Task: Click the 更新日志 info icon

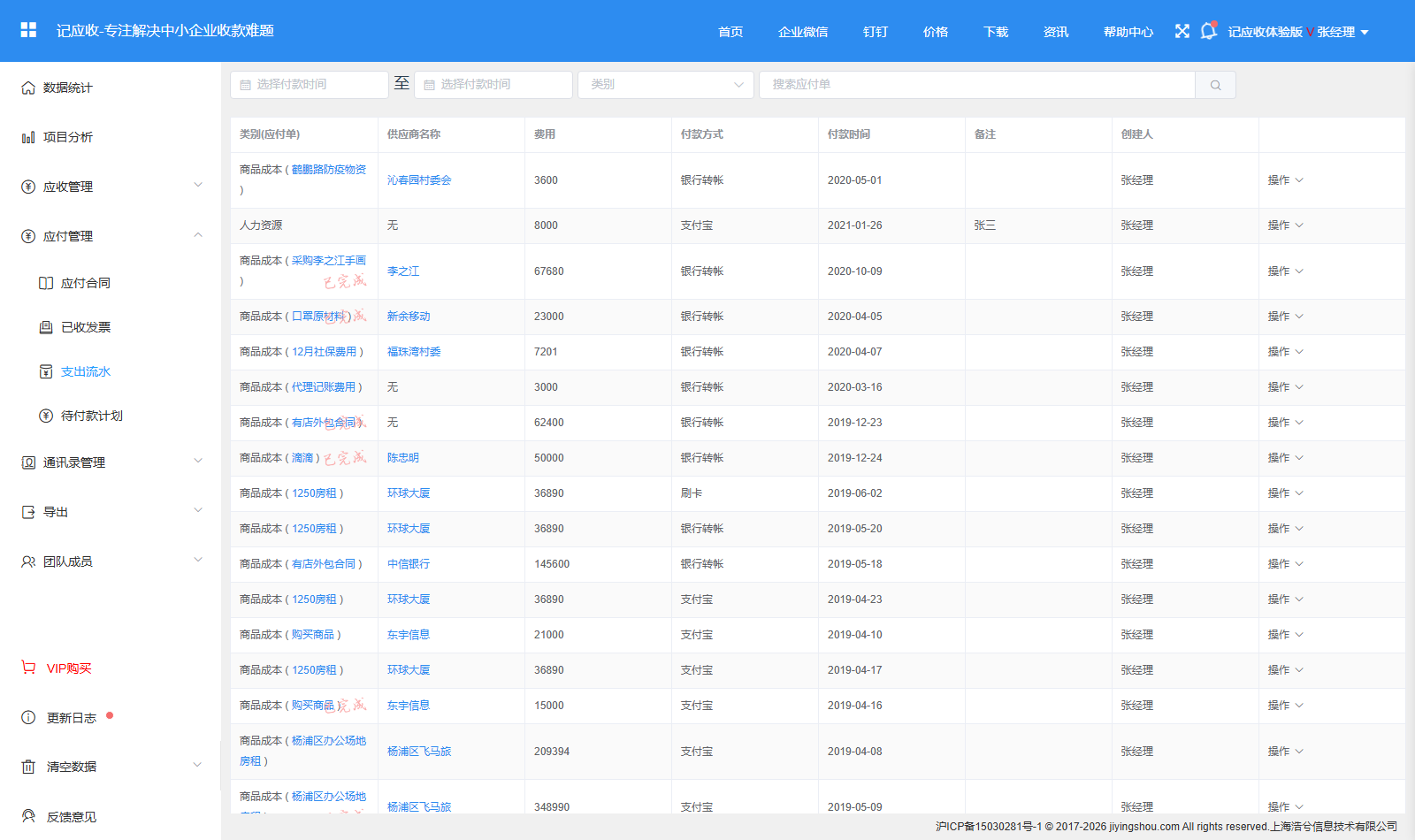Action: pos(28,717)
